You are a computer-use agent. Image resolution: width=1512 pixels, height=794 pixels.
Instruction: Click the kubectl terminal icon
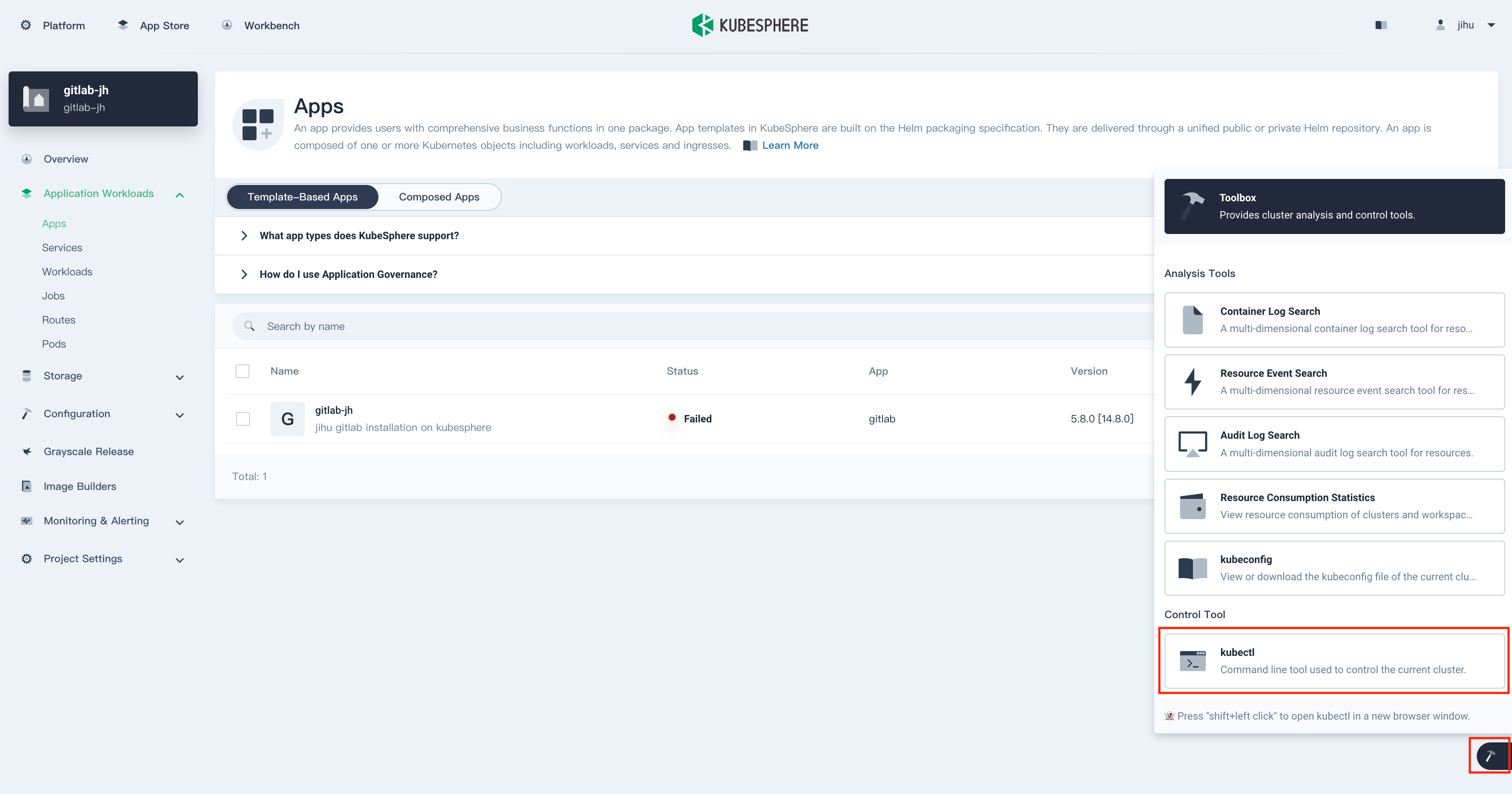tap(1192, 661)
